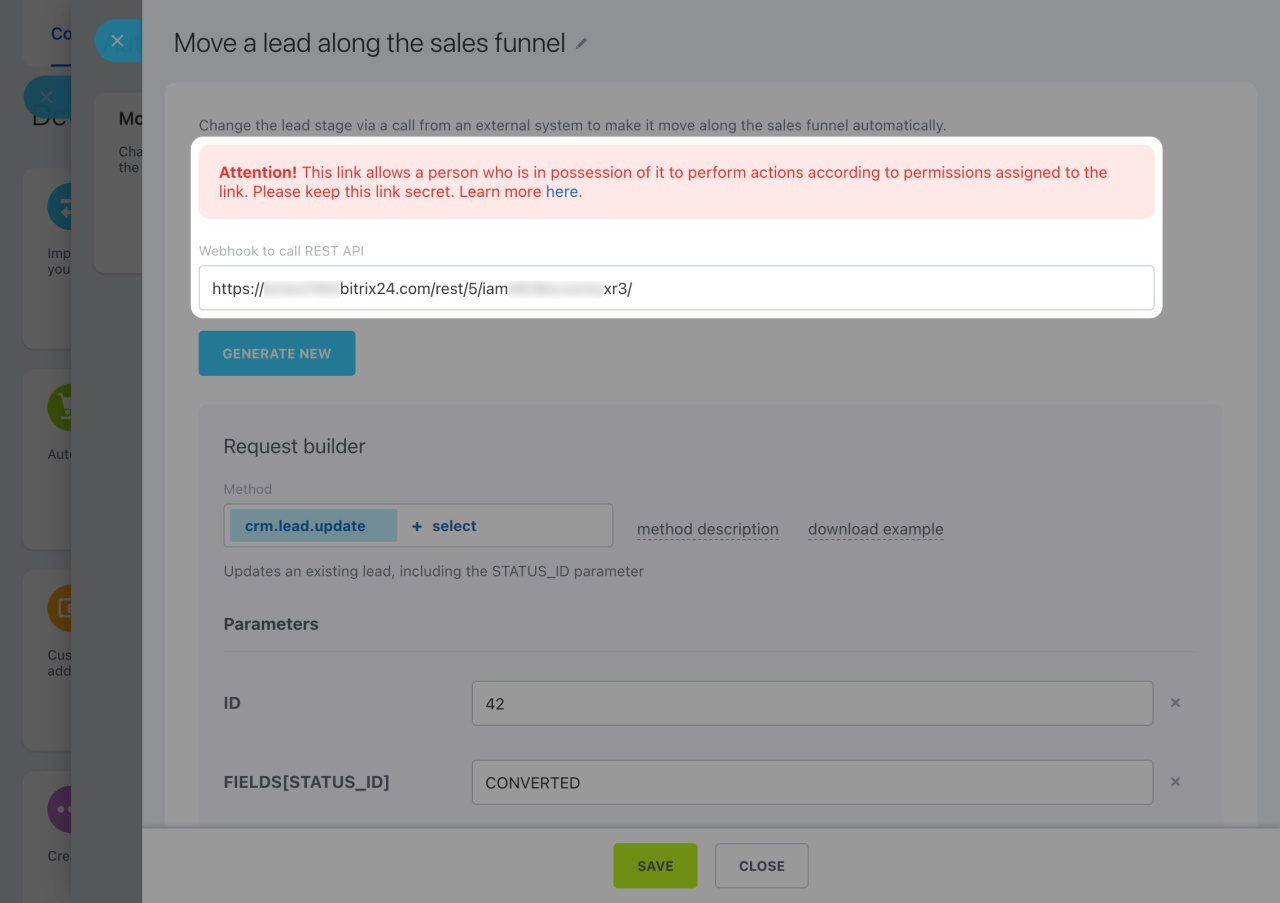Click the plus select method option

tap(444, 526)
